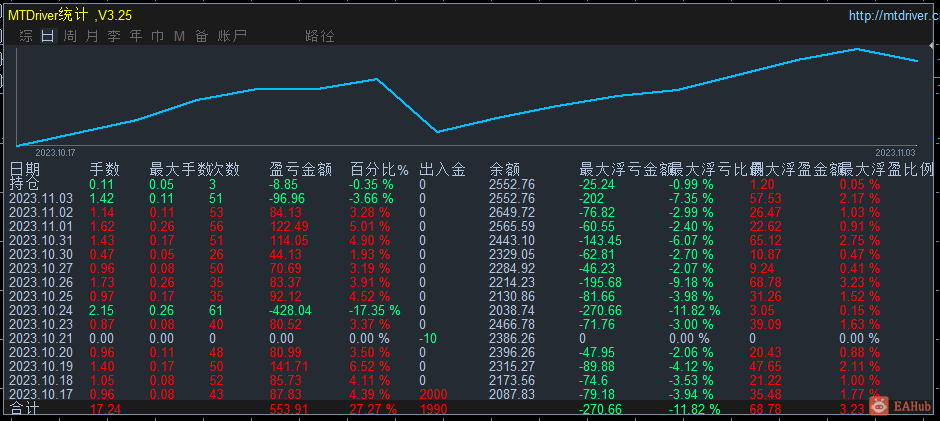
Task: Click the 1990 total deposit value
Action: [433, 409]
